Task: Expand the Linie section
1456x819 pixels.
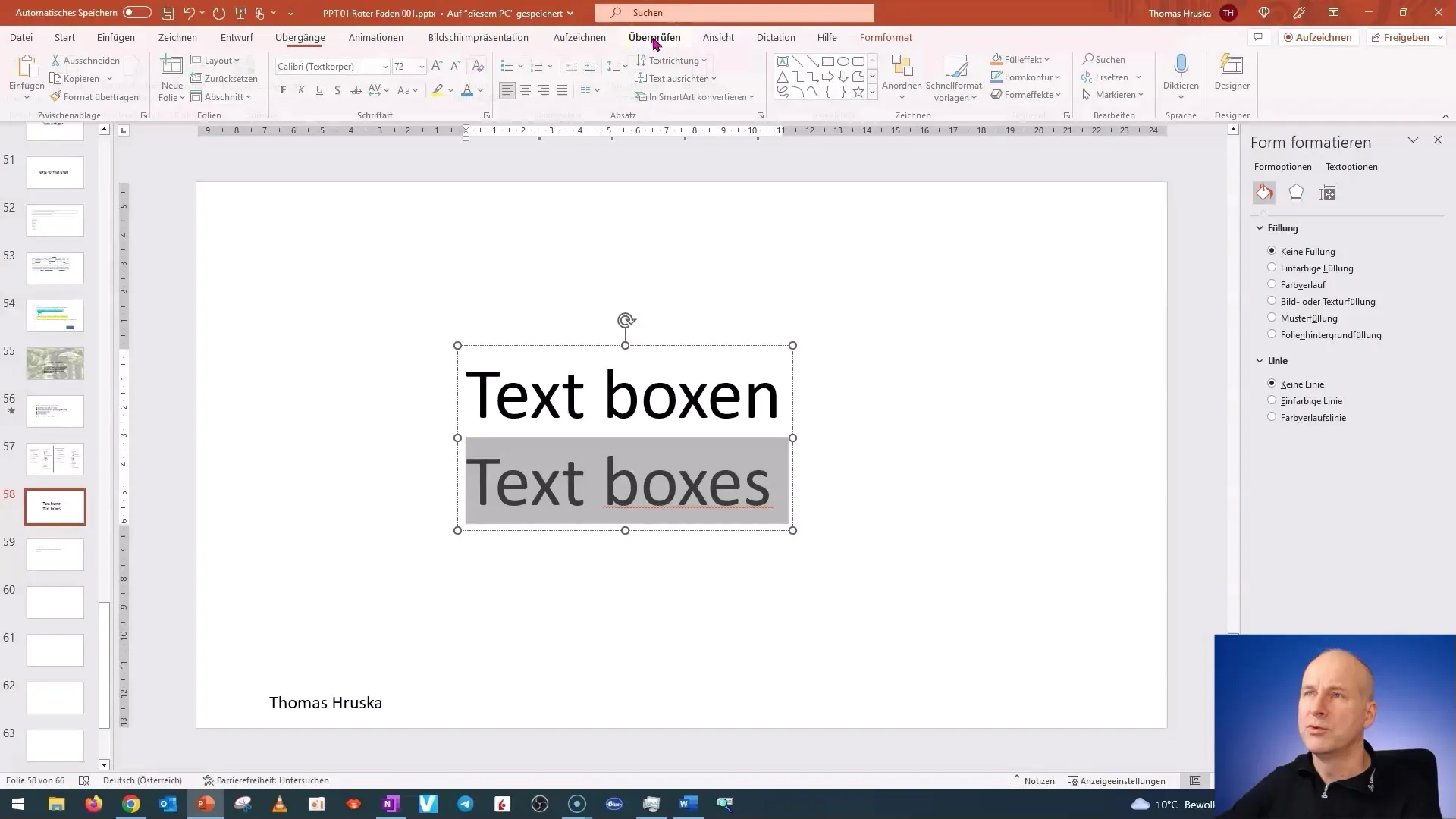Action: click(x=1260, y=360)
